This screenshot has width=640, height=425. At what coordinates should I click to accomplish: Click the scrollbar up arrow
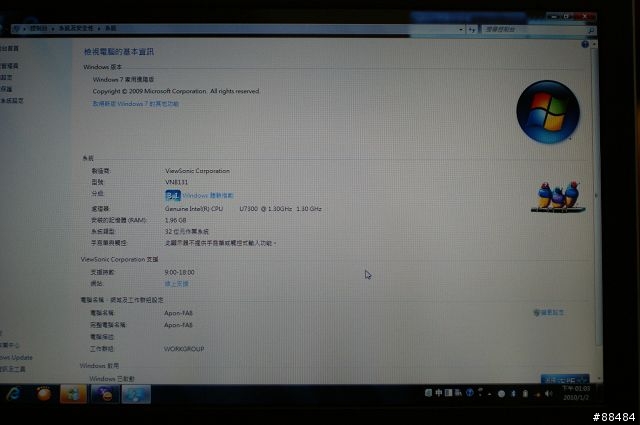click(595, 44)
